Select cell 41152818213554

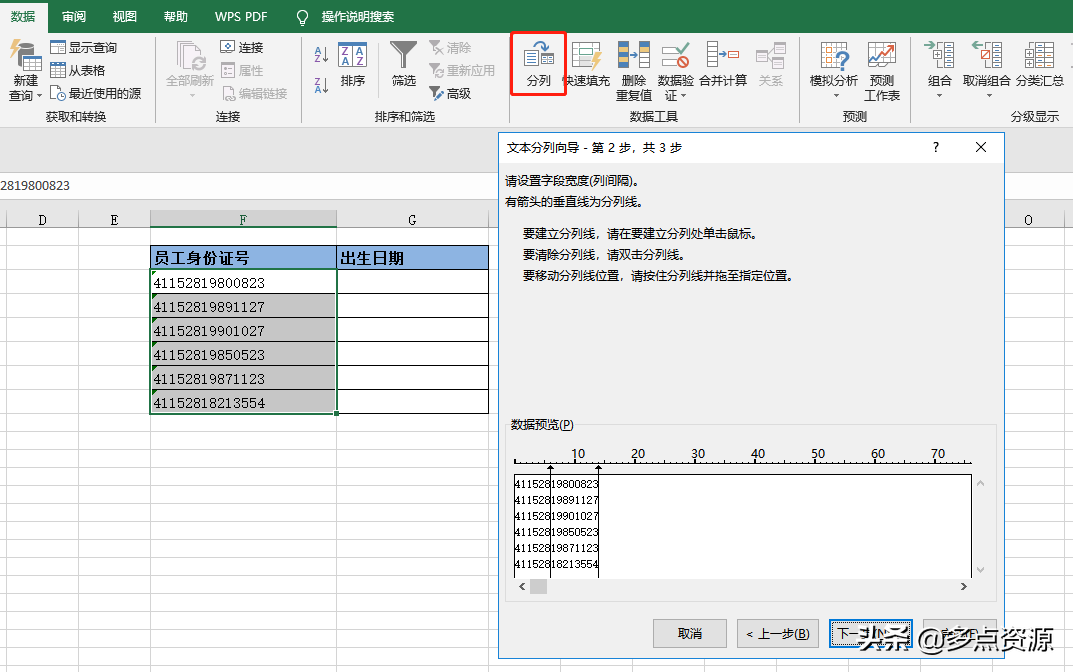pos(243,402)
